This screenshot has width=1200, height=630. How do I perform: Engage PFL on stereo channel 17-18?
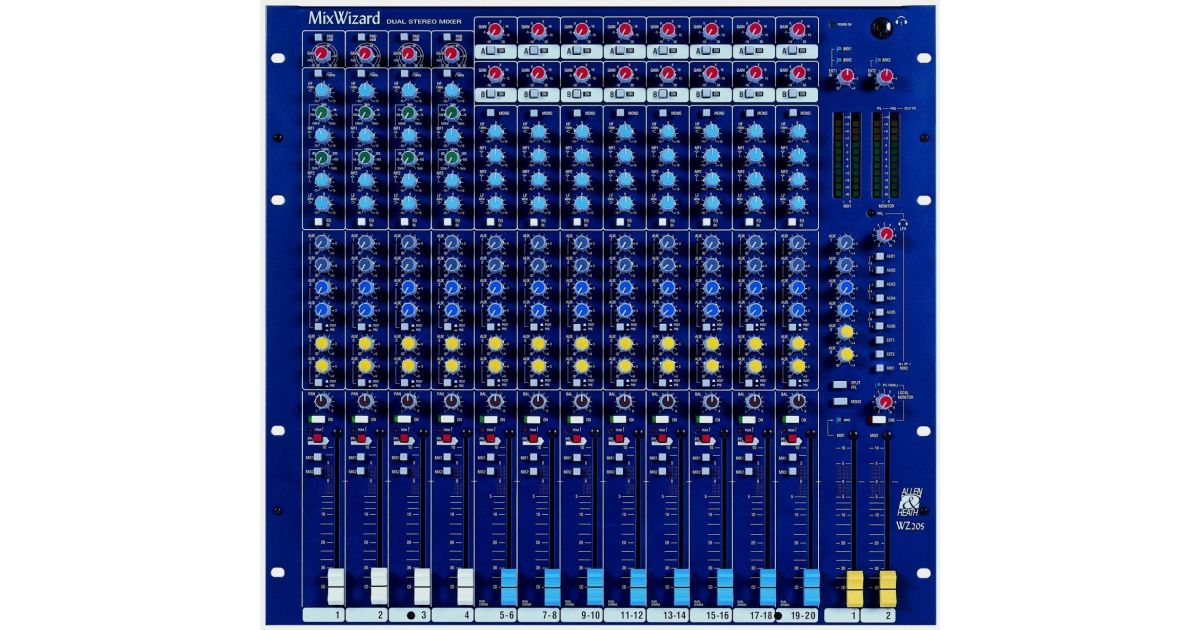[749, 438]
